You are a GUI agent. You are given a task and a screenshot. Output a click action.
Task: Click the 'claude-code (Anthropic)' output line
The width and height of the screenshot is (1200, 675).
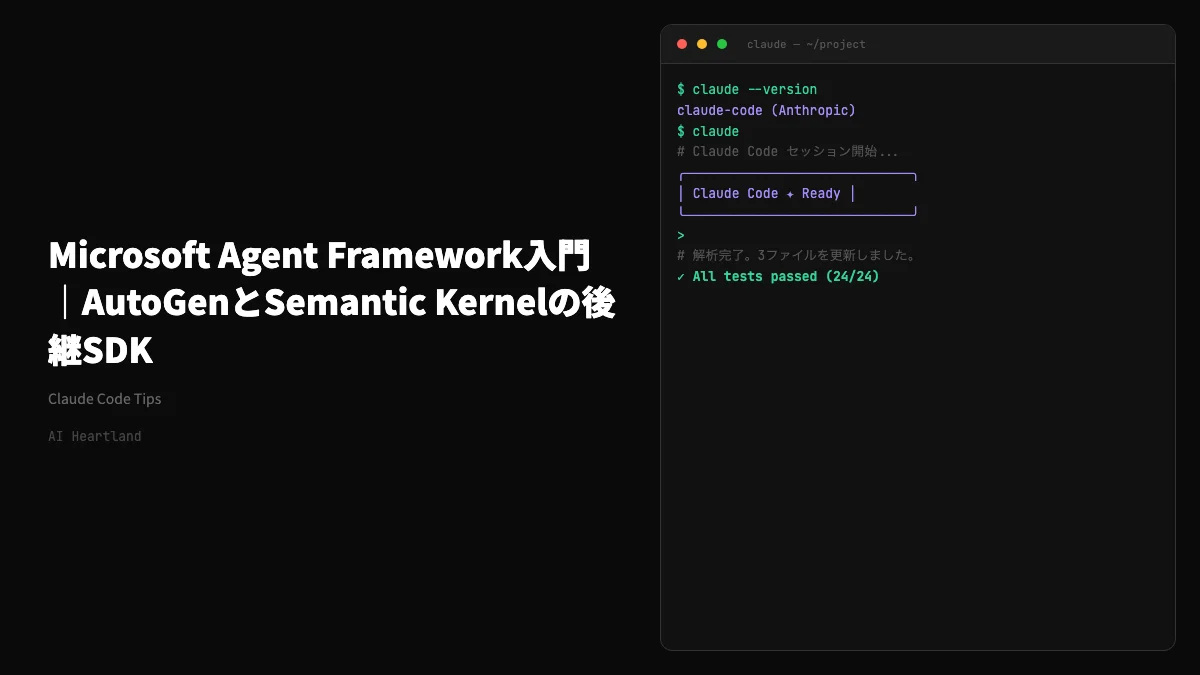(x=766, y=110)
